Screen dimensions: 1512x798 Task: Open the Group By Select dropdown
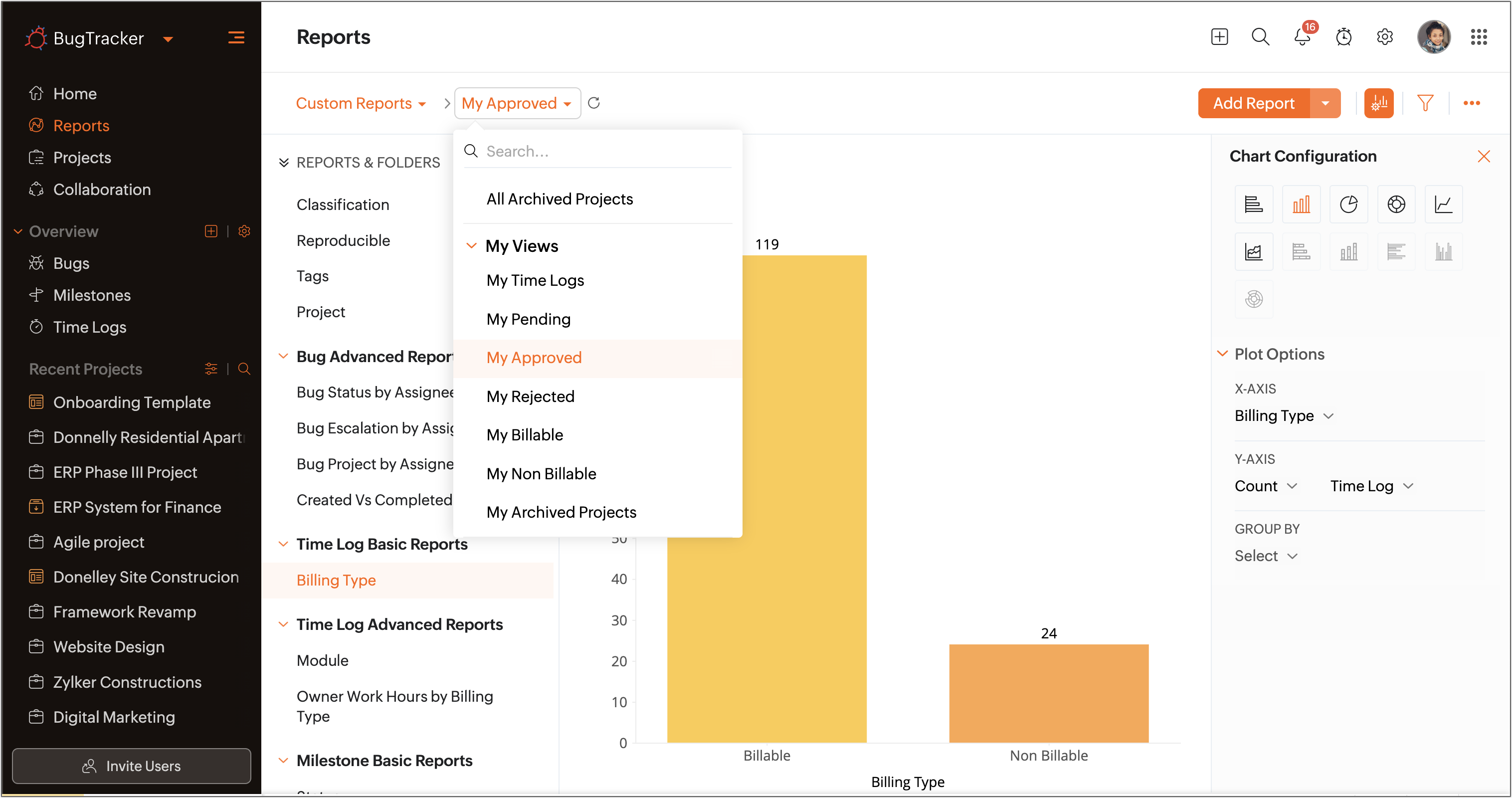[x=1266, y=556]
